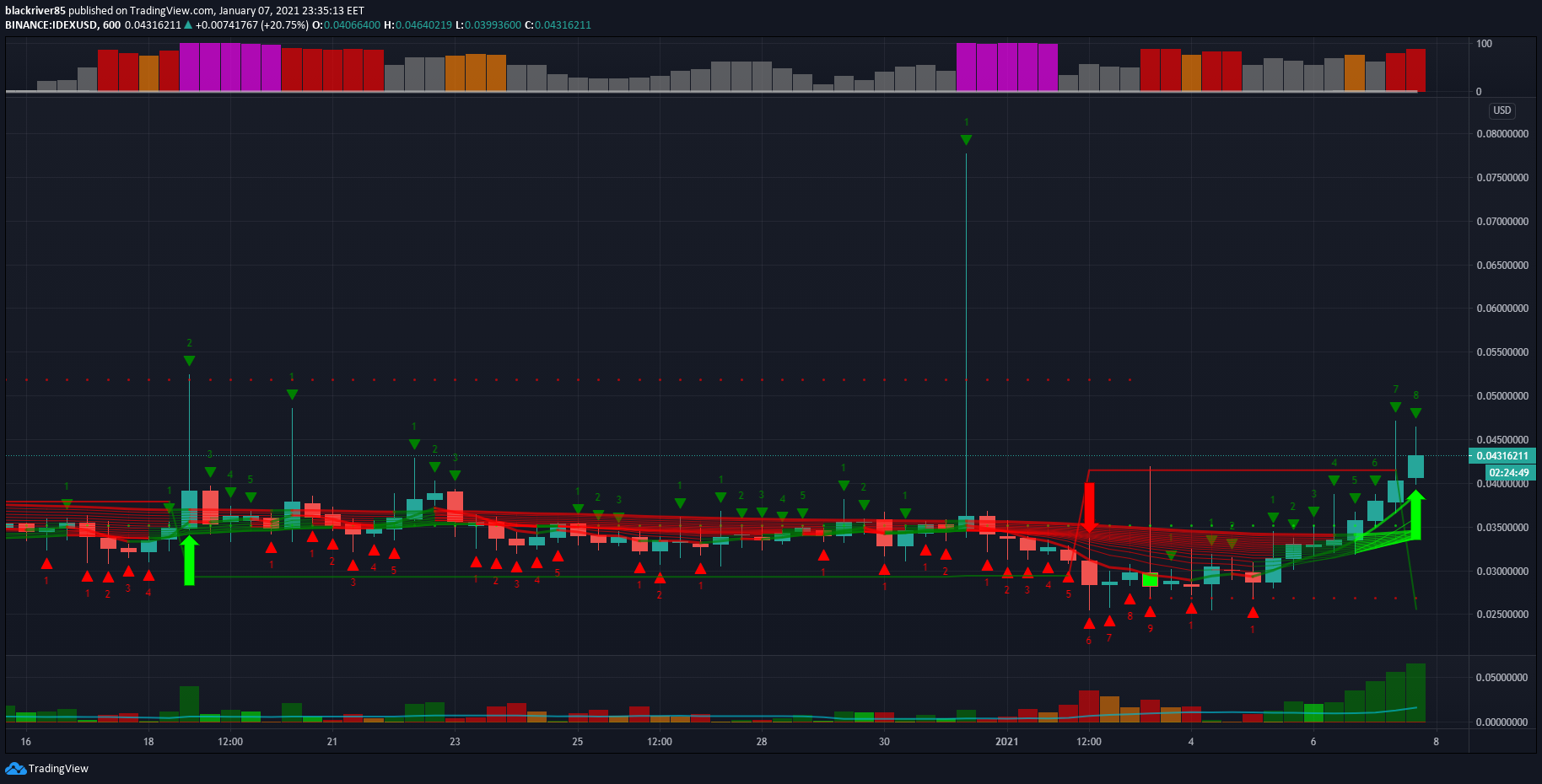Click the date label 28 on time axis
This screenshot has width=1542, height=784.
(x=762, y=742)
